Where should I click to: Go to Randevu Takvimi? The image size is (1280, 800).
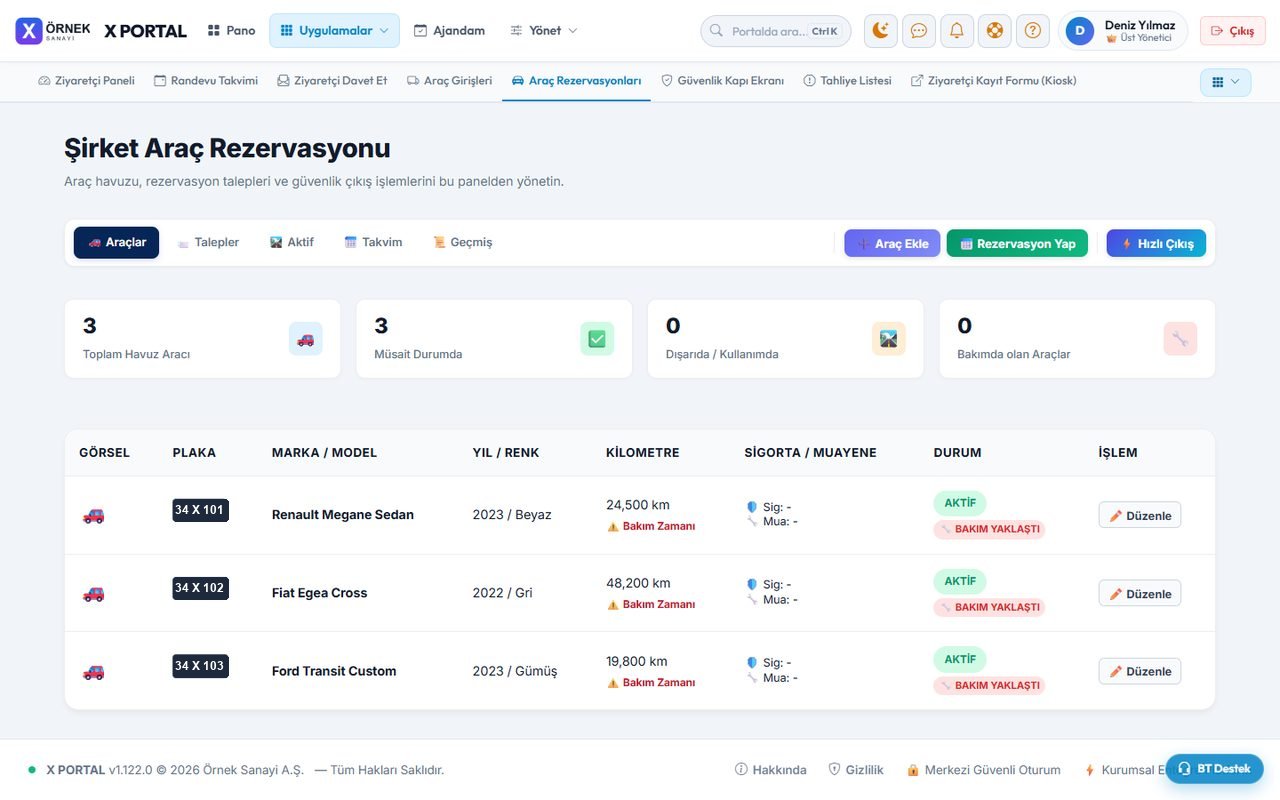206,81
